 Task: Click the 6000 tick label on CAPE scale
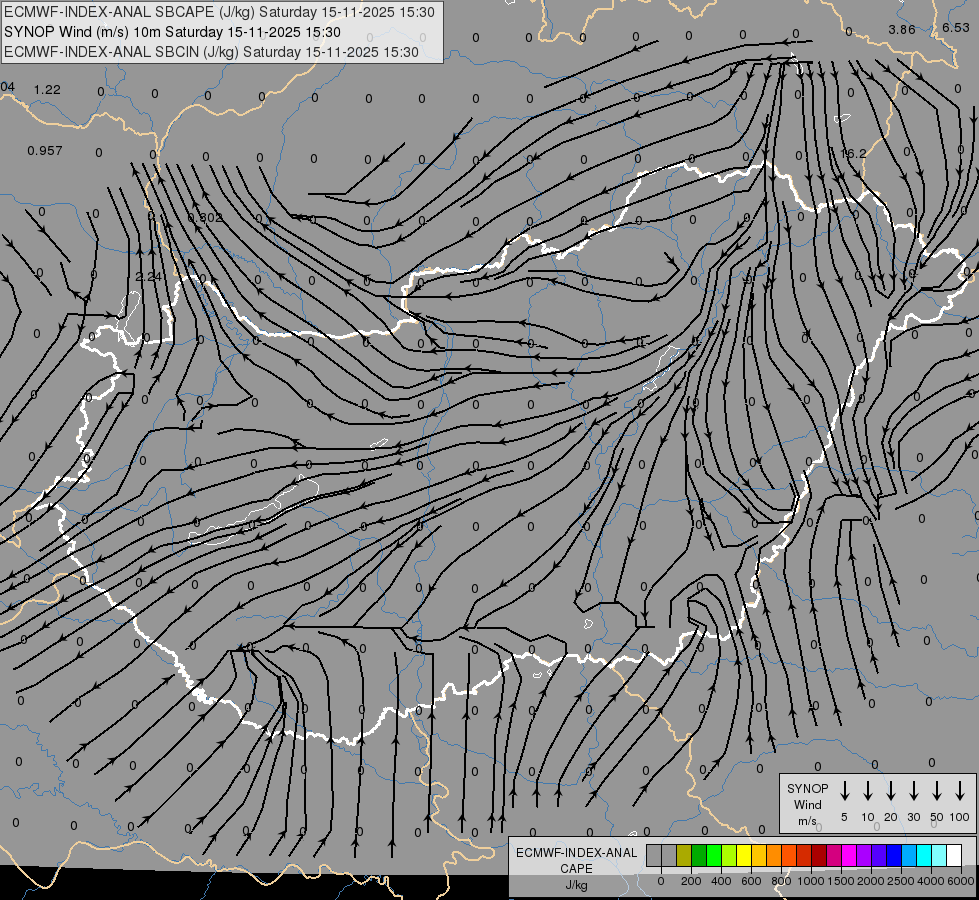click(x=961, y=881)
